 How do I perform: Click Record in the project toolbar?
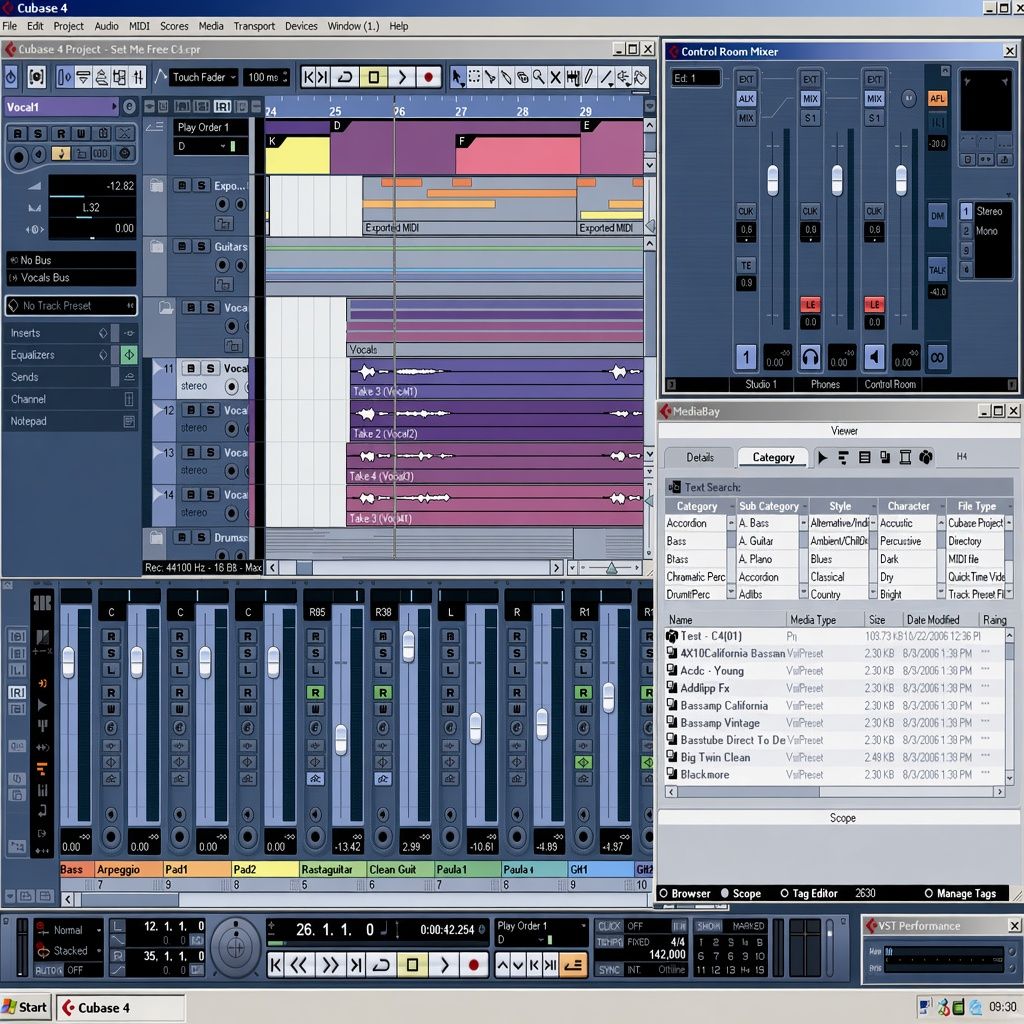click(428, 77)
